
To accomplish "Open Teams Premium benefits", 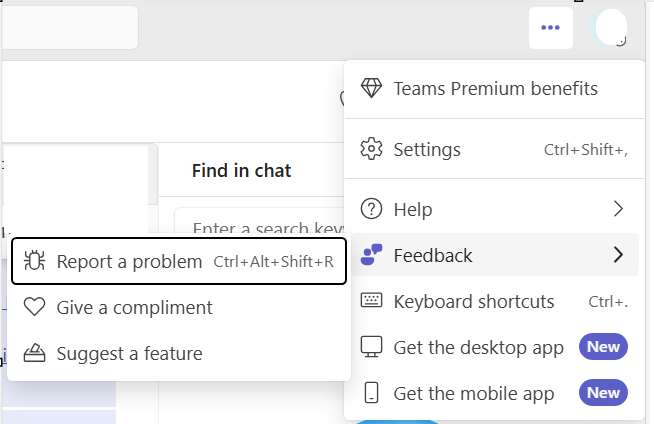I will point(495,89).
